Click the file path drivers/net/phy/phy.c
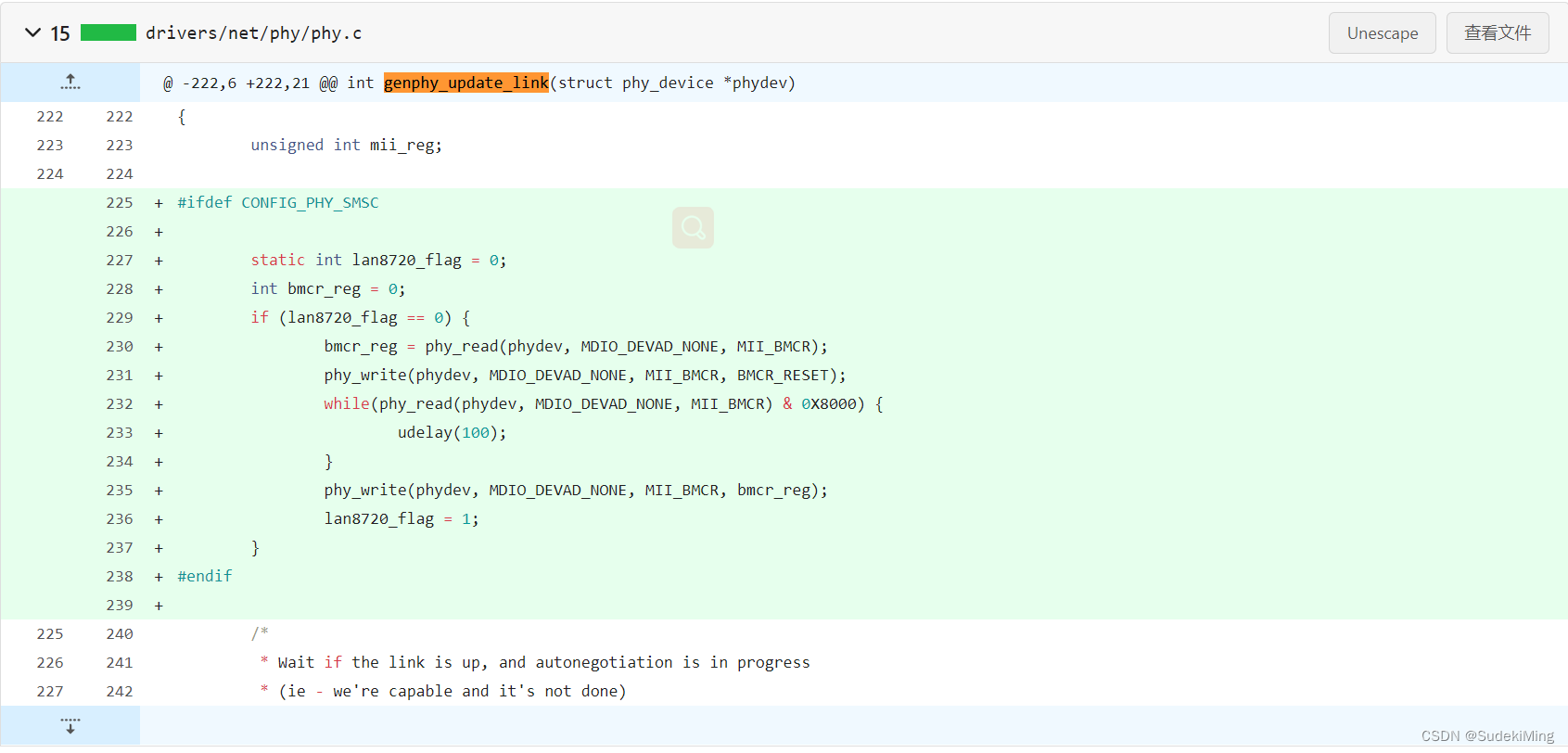The image size is (1568, 753). coord(253,33)
